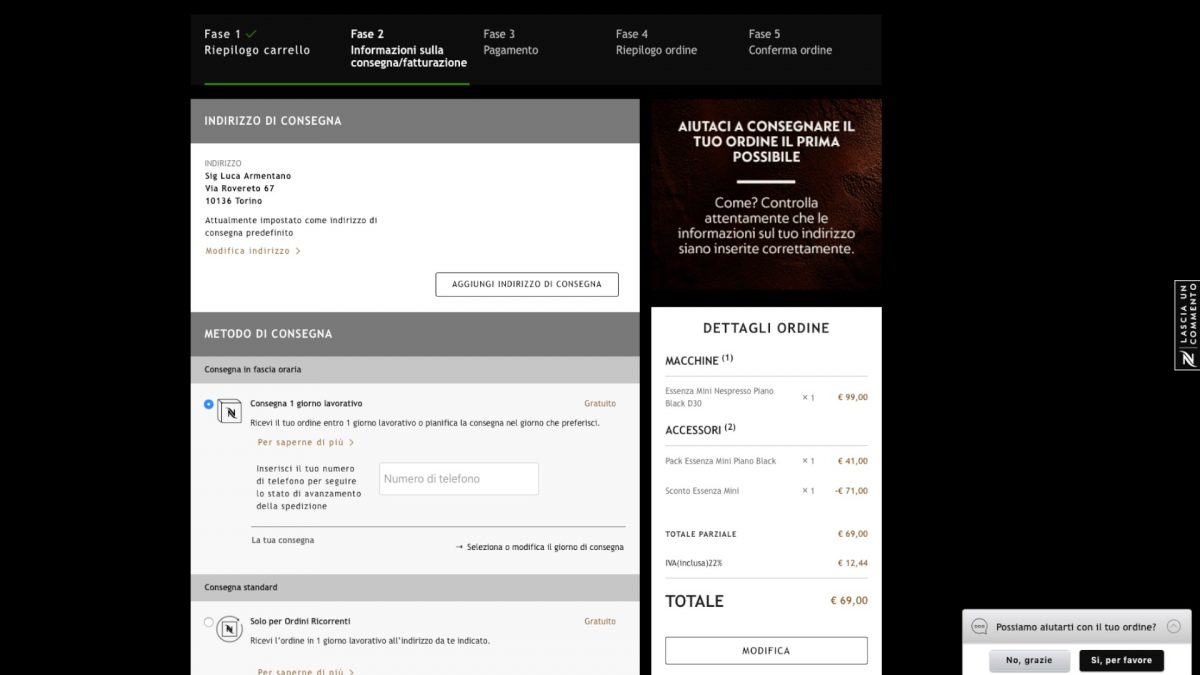Image resolution: width=1200 pixels, height=675 pixels.
Task: Select the Consegna 1 giorno lavorativo radio button
Action: click(x=209, y=404)
